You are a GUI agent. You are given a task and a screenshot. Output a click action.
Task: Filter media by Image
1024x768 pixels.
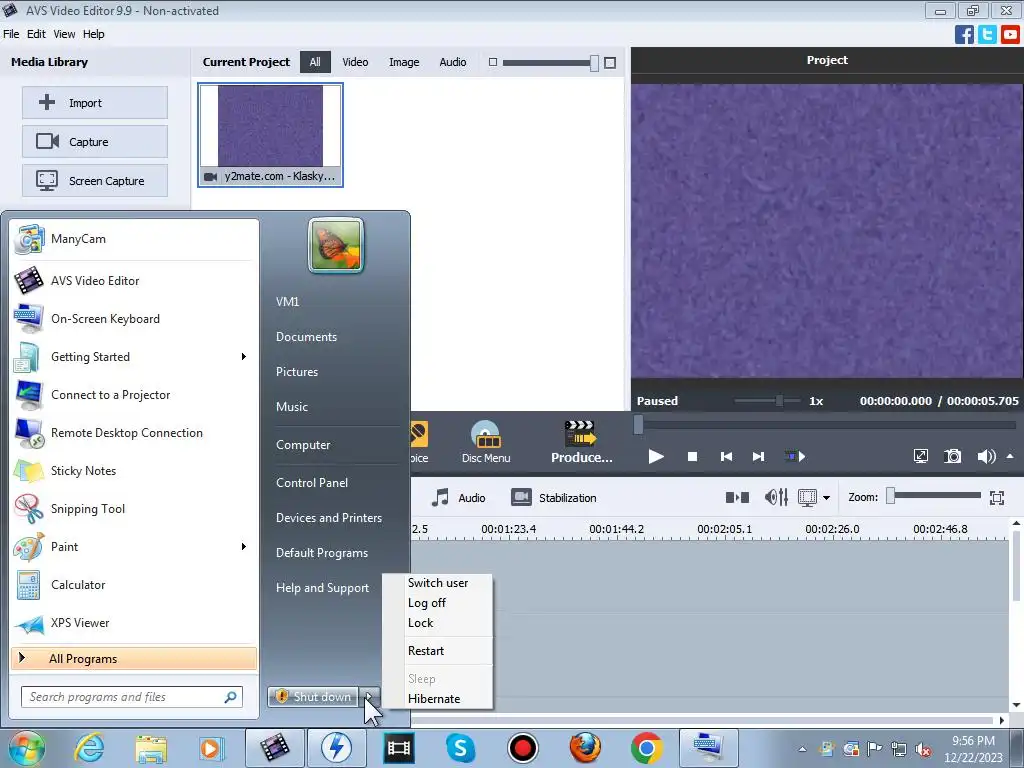point(404,62)
